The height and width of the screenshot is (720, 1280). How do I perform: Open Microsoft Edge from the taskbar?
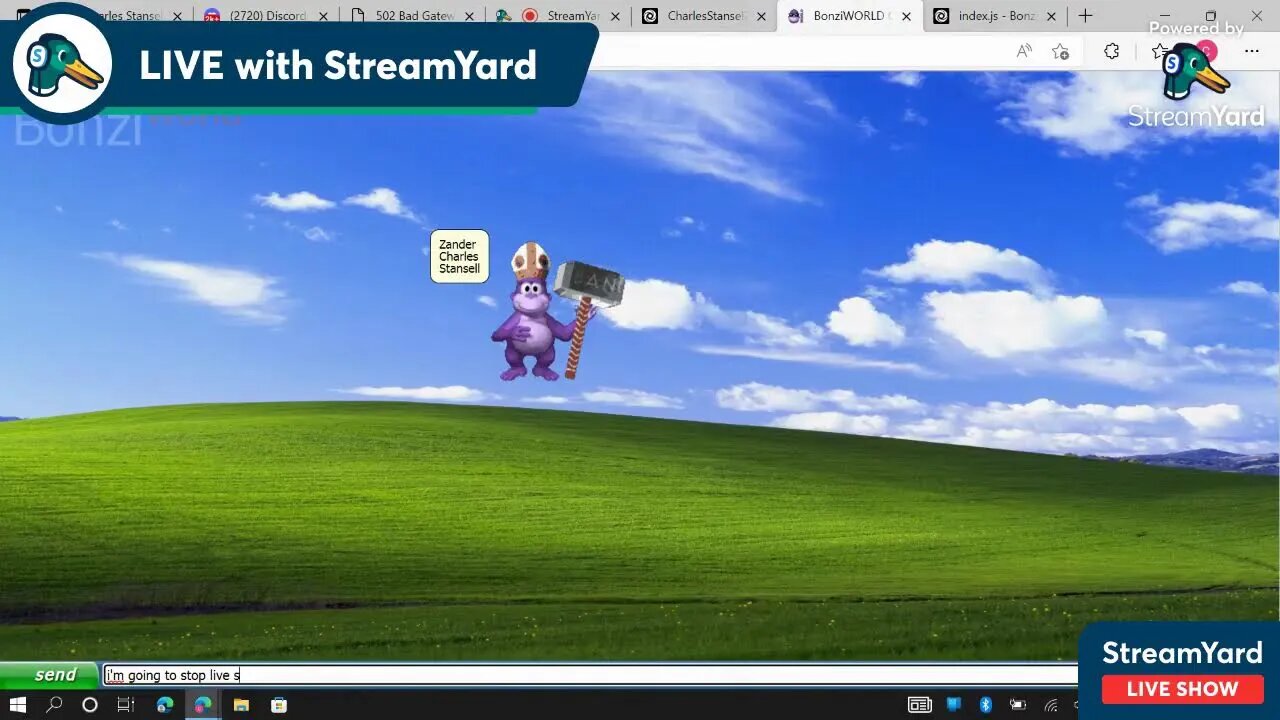165,705
